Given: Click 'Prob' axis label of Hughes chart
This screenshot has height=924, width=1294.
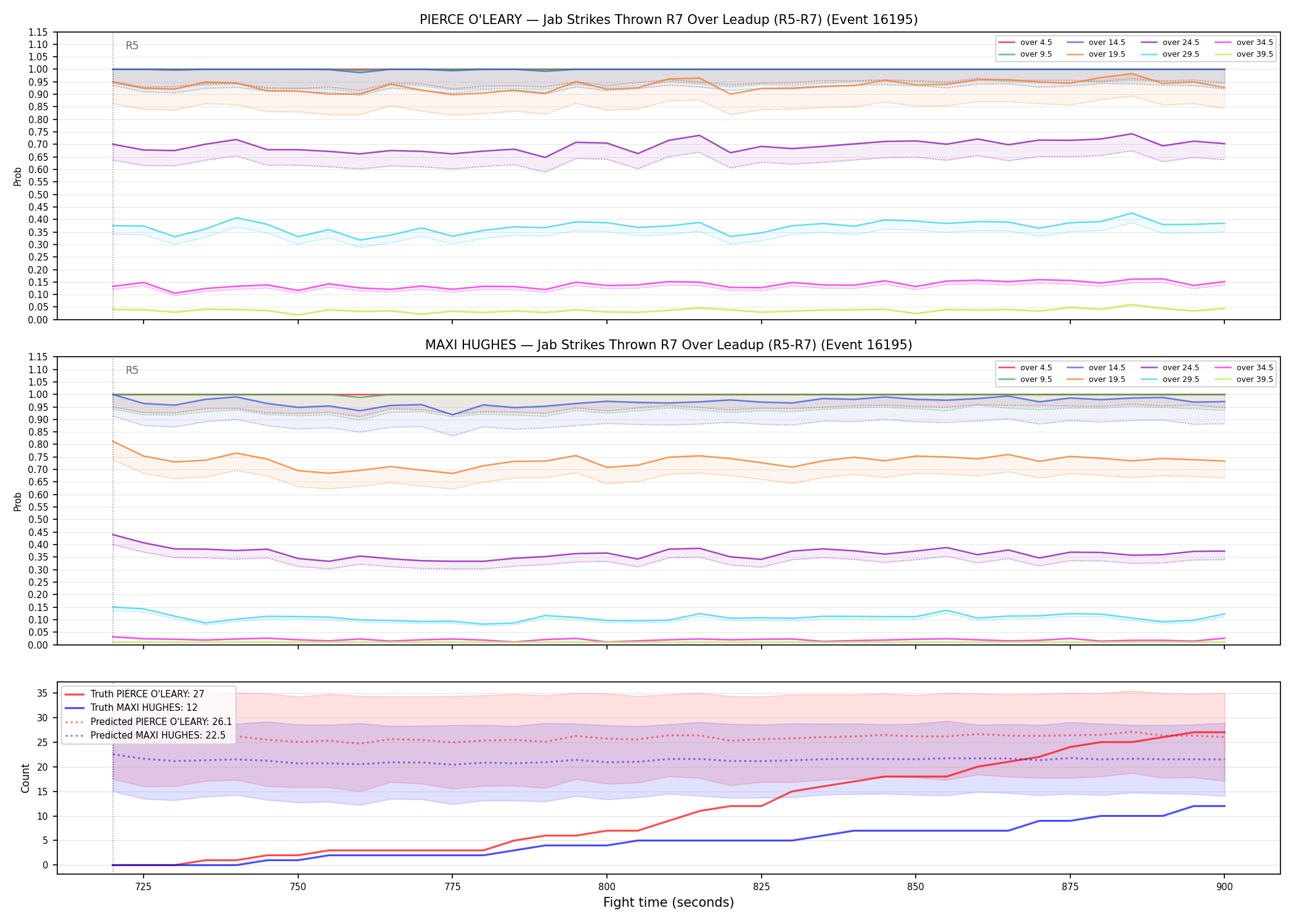Looking at the screenshot, I should pyautogui.click(x=18, y=501).
